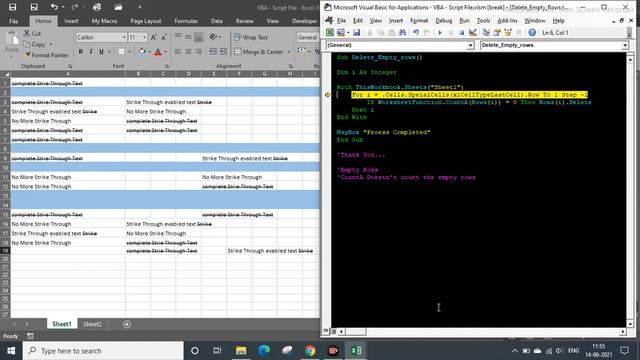Add a new sheet with the plus button
Image resolution: width=640 pixels, height=360 pixels.
coord(127,324)
